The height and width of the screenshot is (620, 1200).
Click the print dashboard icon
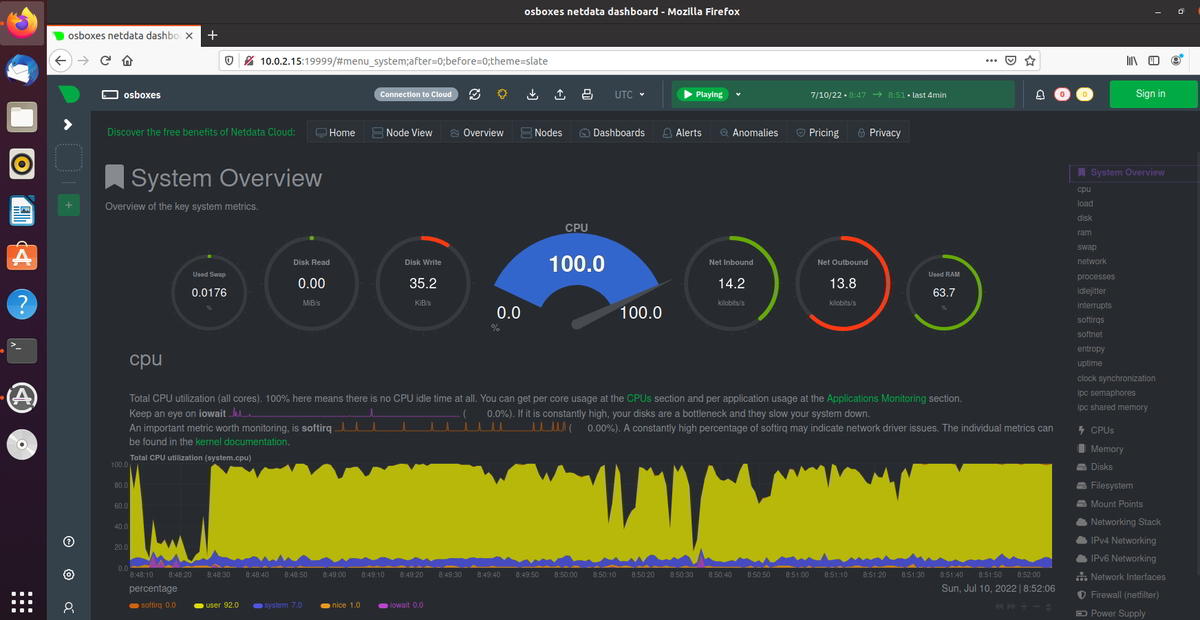pos(587,94)
